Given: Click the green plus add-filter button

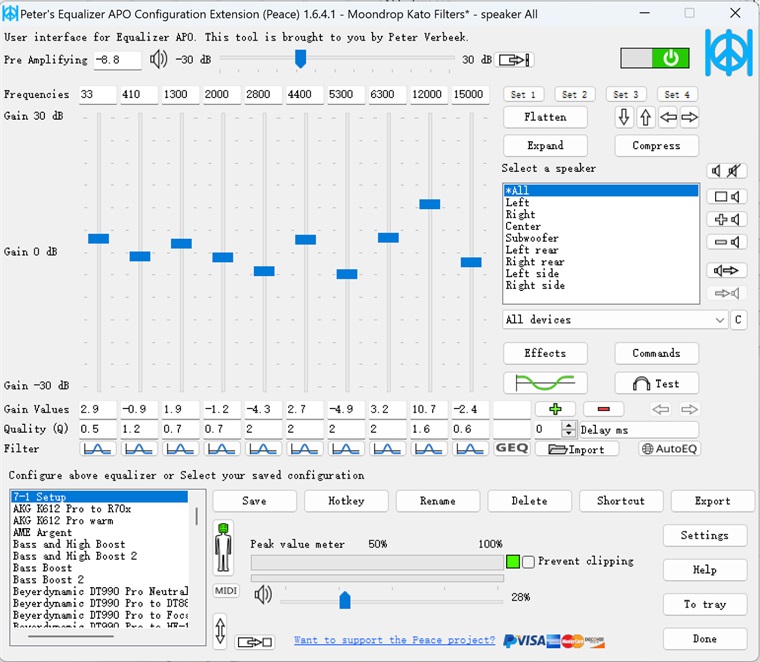Looking at the screenshot, I should (554, 409).
